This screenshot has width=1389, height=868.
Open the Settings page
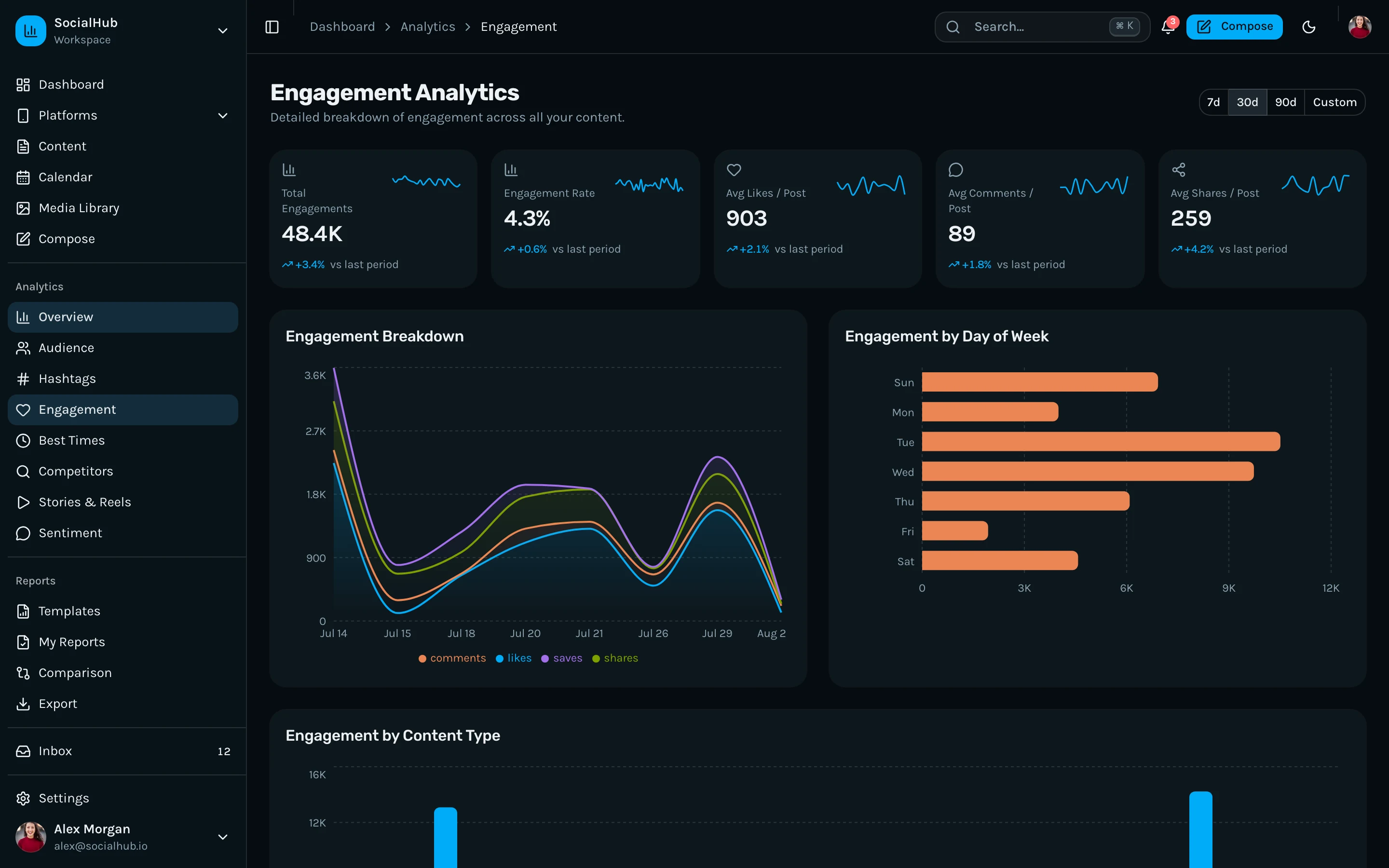pyautogui.click(x=123, y=799)
